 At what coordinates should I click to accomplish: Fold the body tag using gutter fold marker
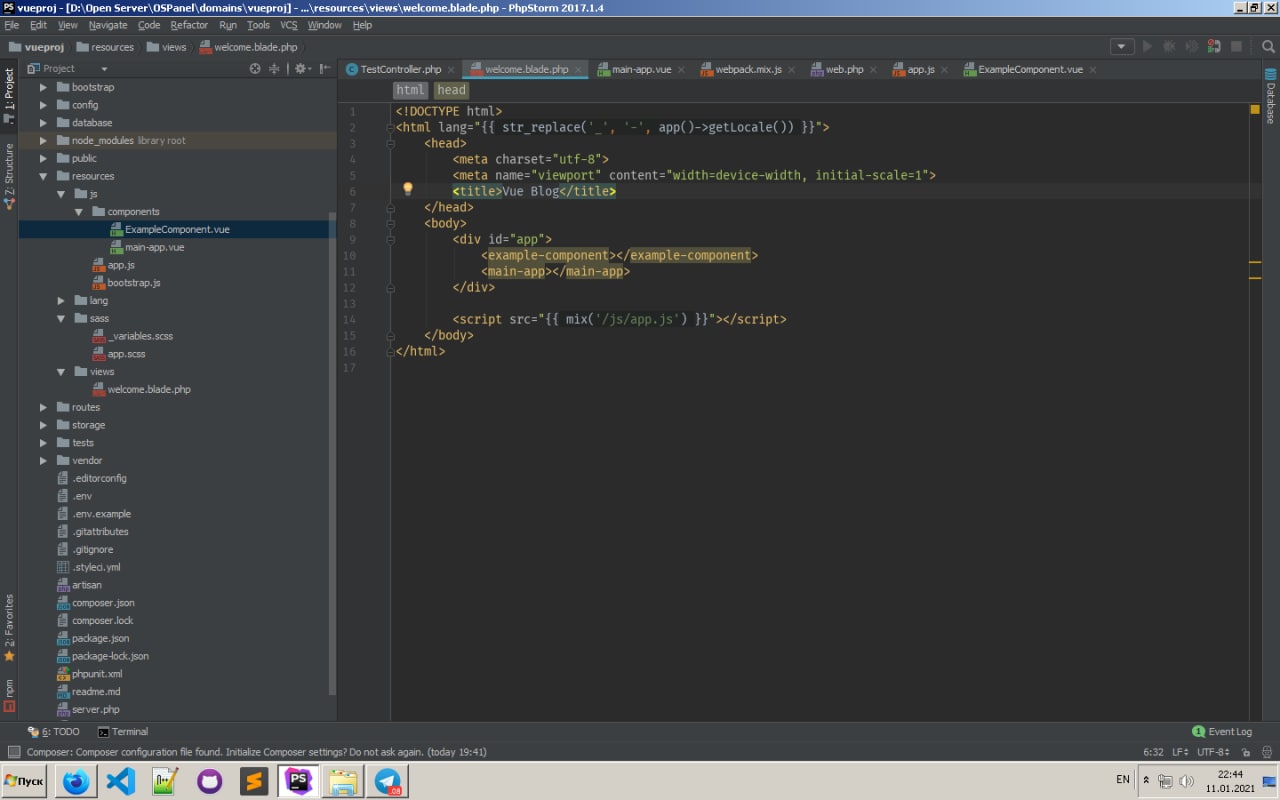pyautogui.click(x=390, y=224)
